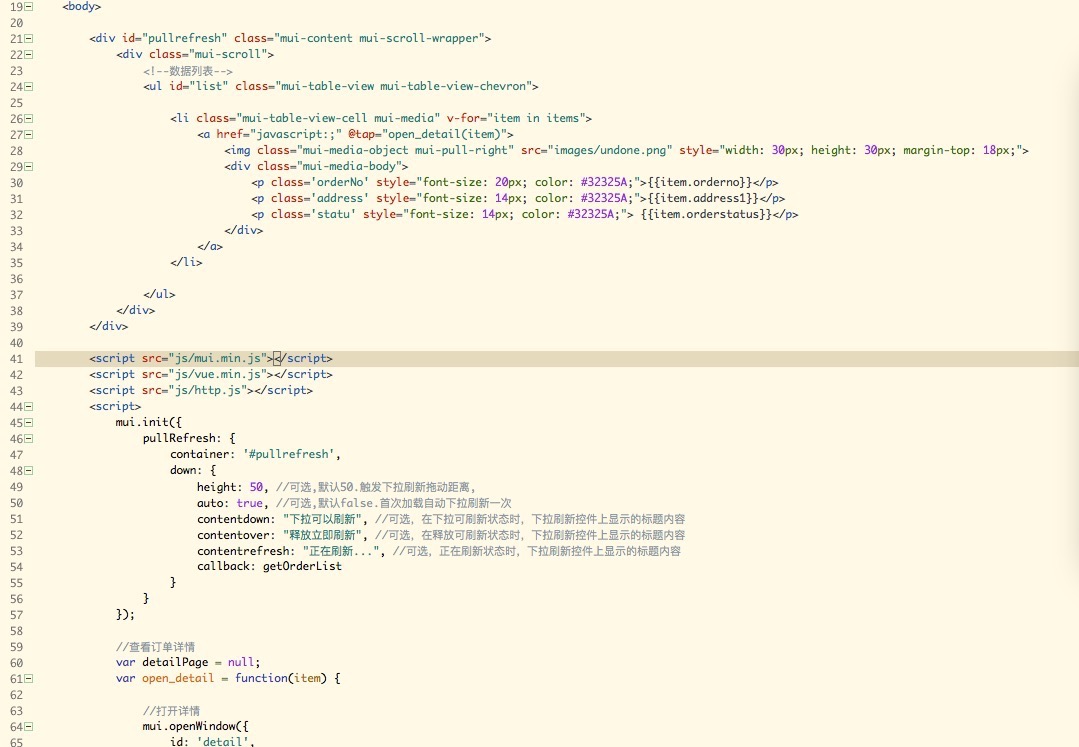
Task: Click the null value on line 60
Action: click(x=242, y=662)
